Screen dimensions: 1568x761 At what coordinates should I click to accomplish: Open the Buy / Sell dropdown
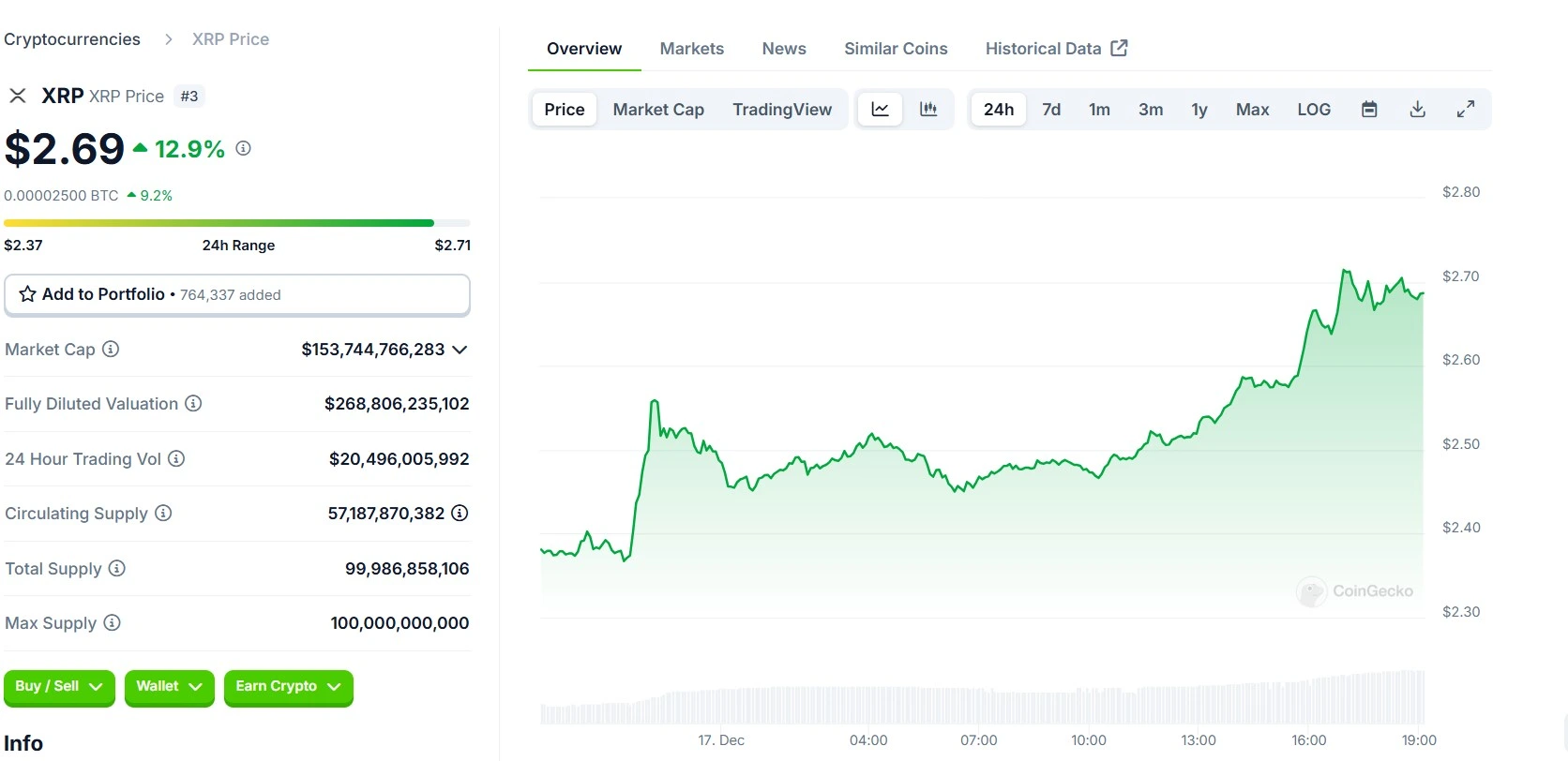tap(59, 687)
